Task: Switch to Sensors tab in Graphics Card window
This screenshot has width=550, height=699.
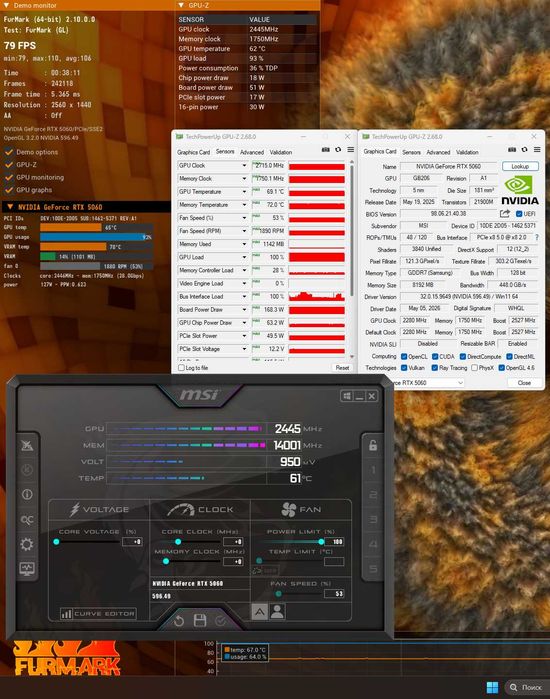Action: coord(411,152)
